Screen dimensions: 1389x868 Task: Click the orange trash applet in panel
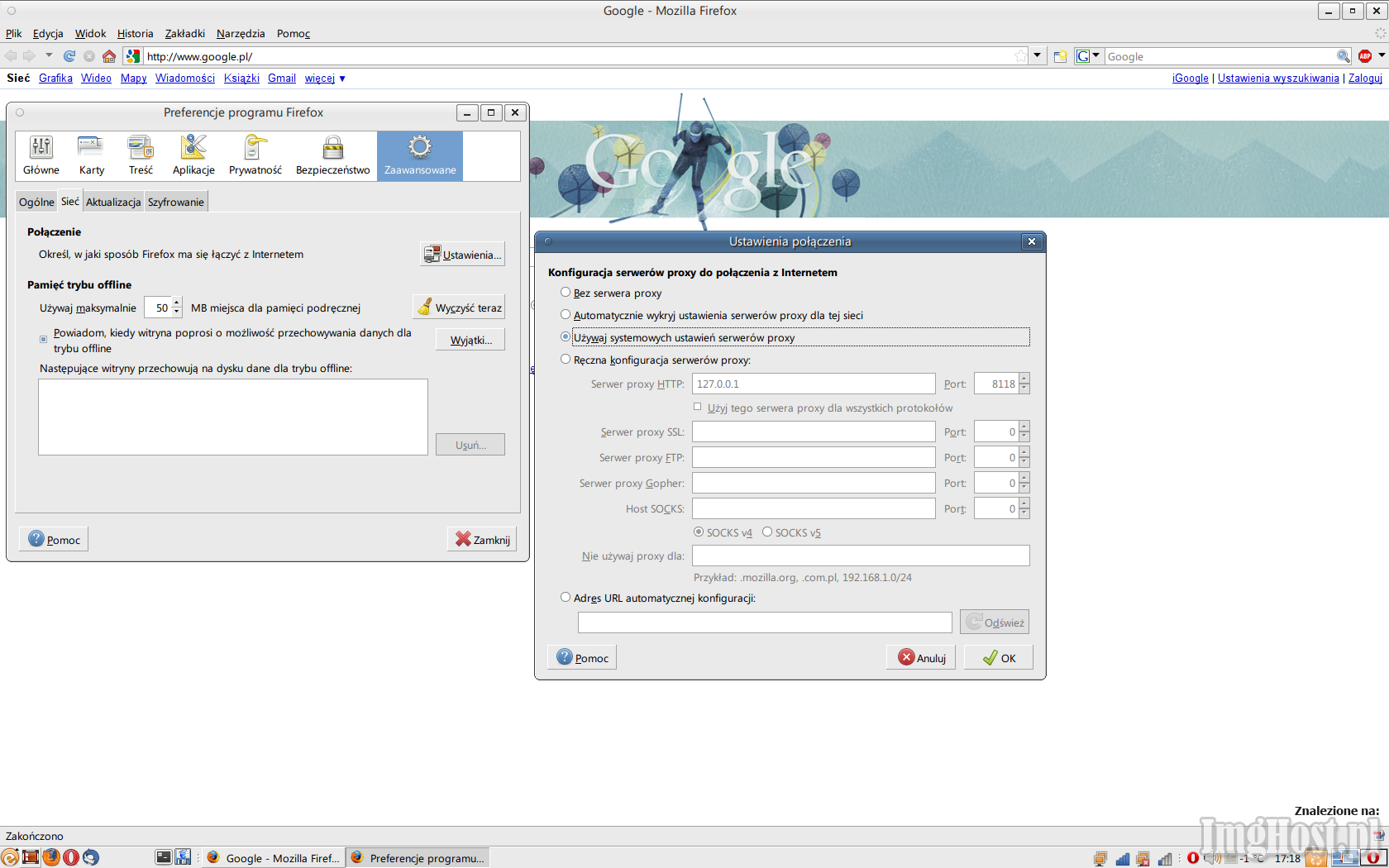pyautogui.click(x=1316, y=858)
